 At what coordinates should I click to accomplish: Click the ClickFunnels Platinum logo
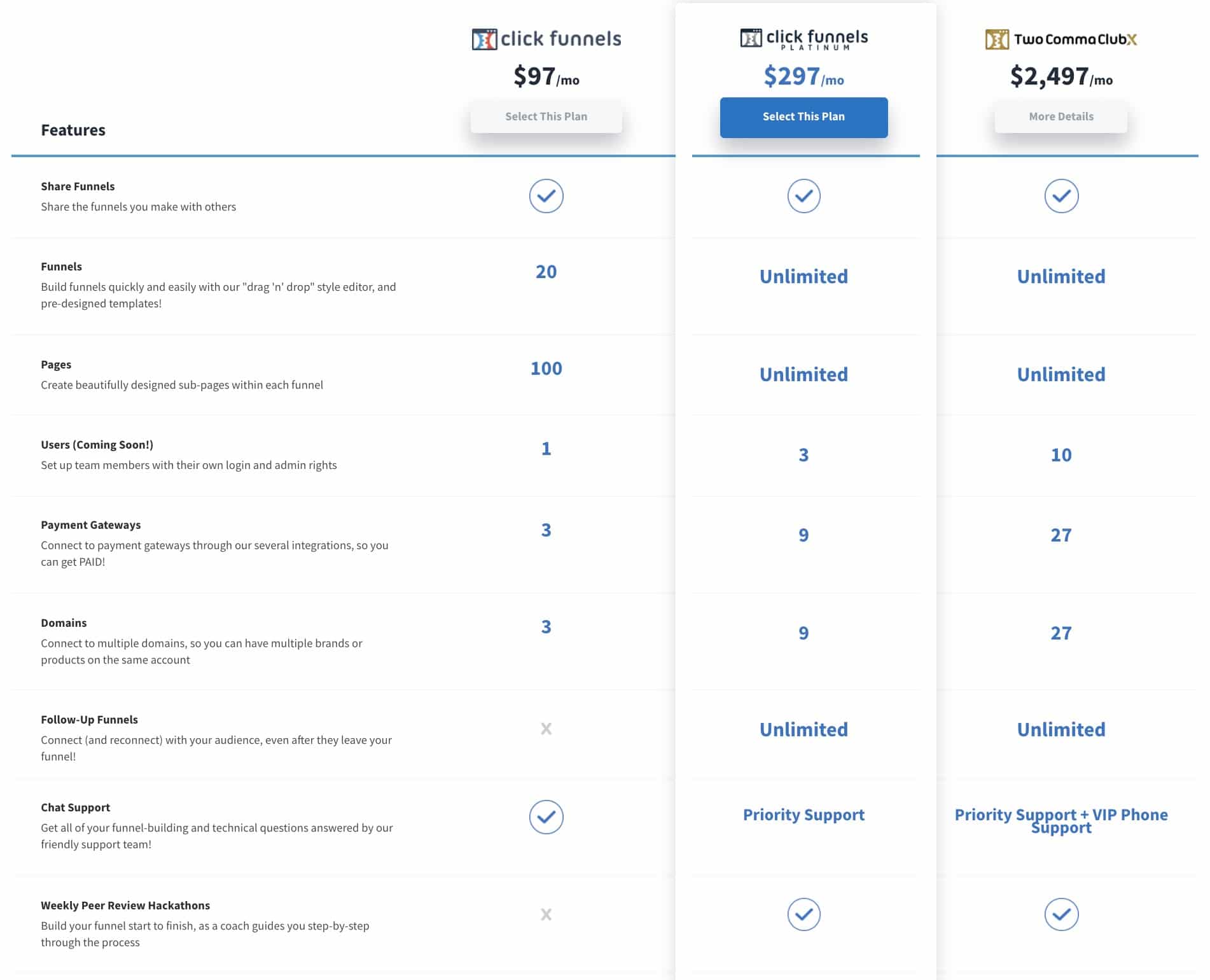pos(803,39)
